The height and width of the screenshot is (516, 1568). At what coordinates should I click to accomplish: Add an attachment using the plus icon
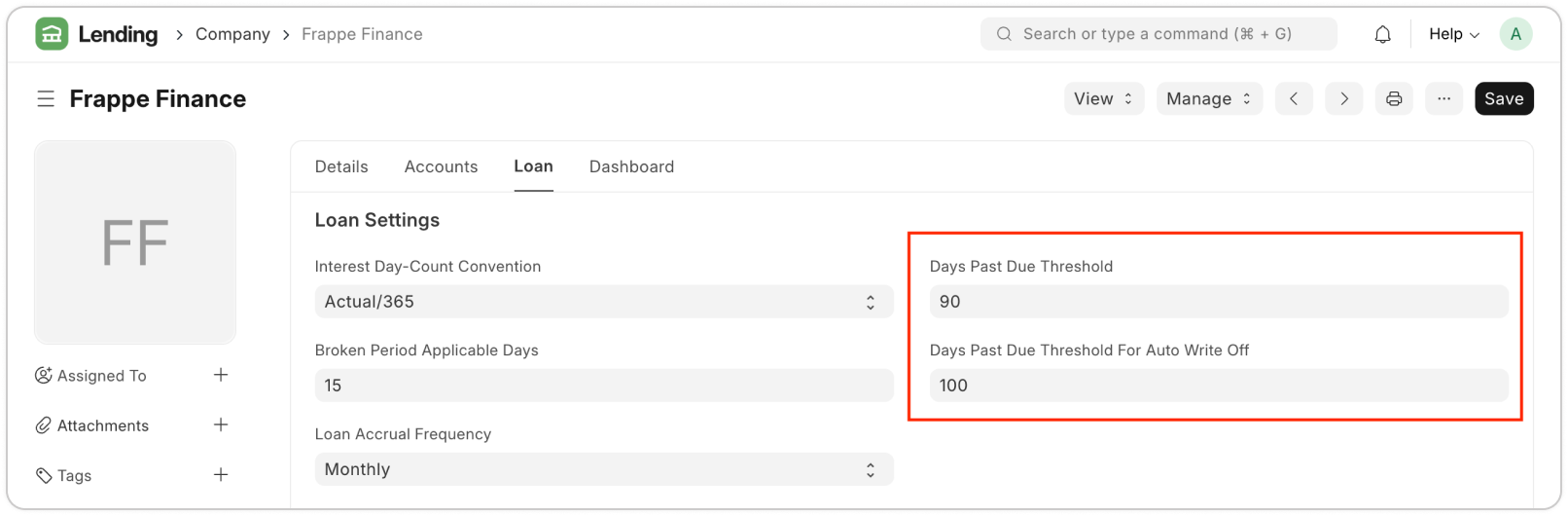click(221, 424)
